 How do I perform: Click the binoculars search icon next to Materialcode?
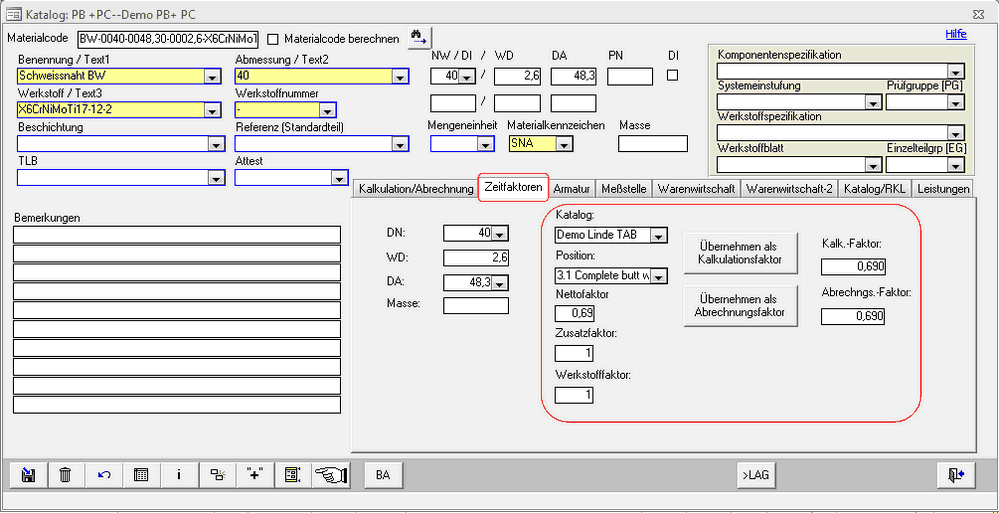coord(418,38)
